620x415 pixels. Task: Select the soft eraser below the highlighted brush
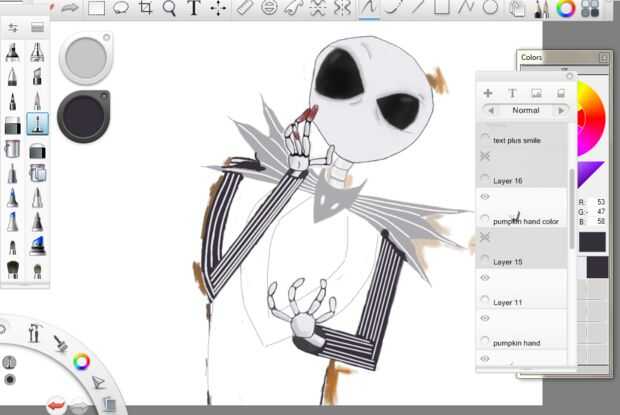pos(37,151)
